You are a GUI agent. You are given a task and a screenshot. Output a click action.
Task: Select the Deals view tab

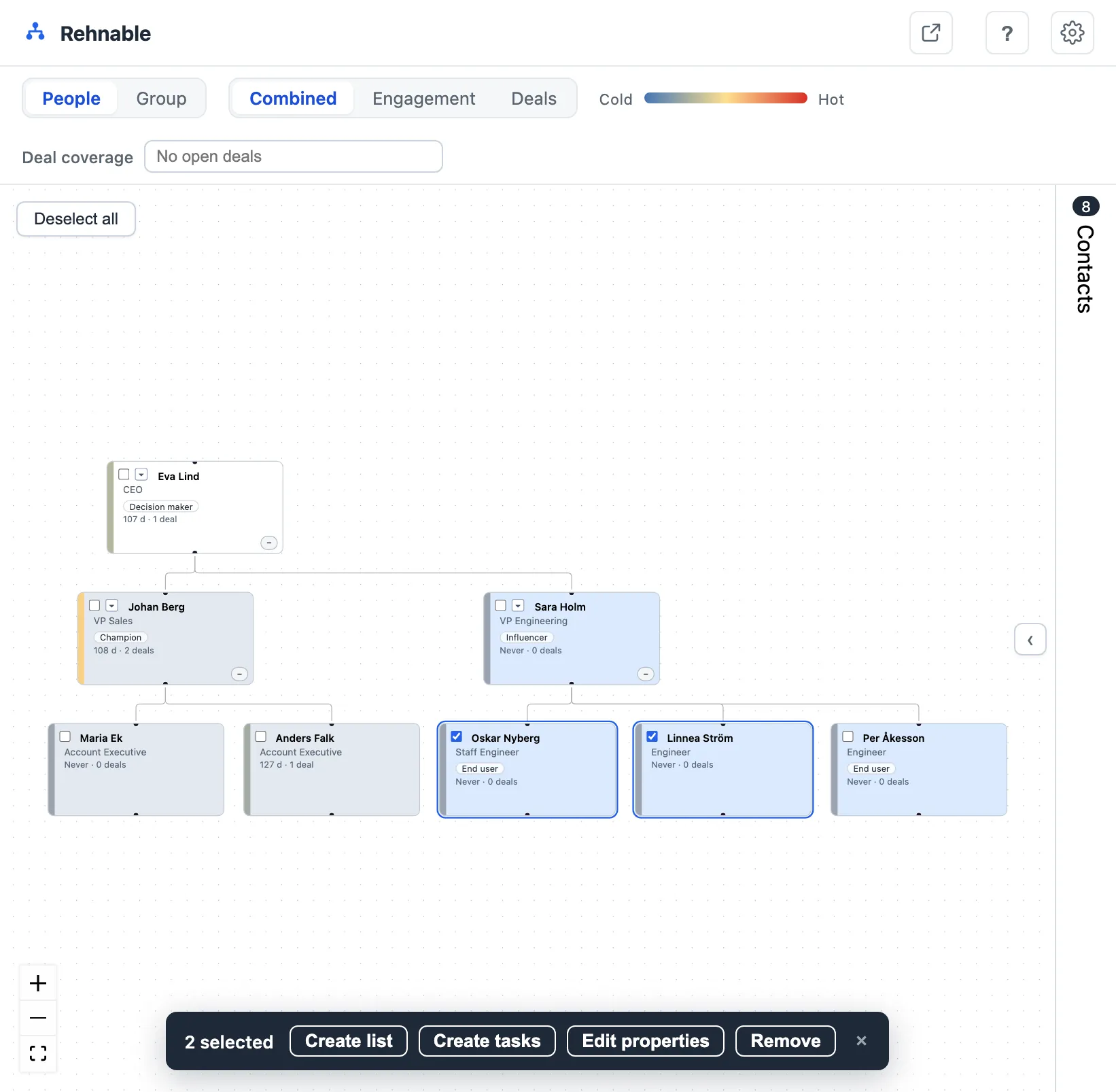534,99
